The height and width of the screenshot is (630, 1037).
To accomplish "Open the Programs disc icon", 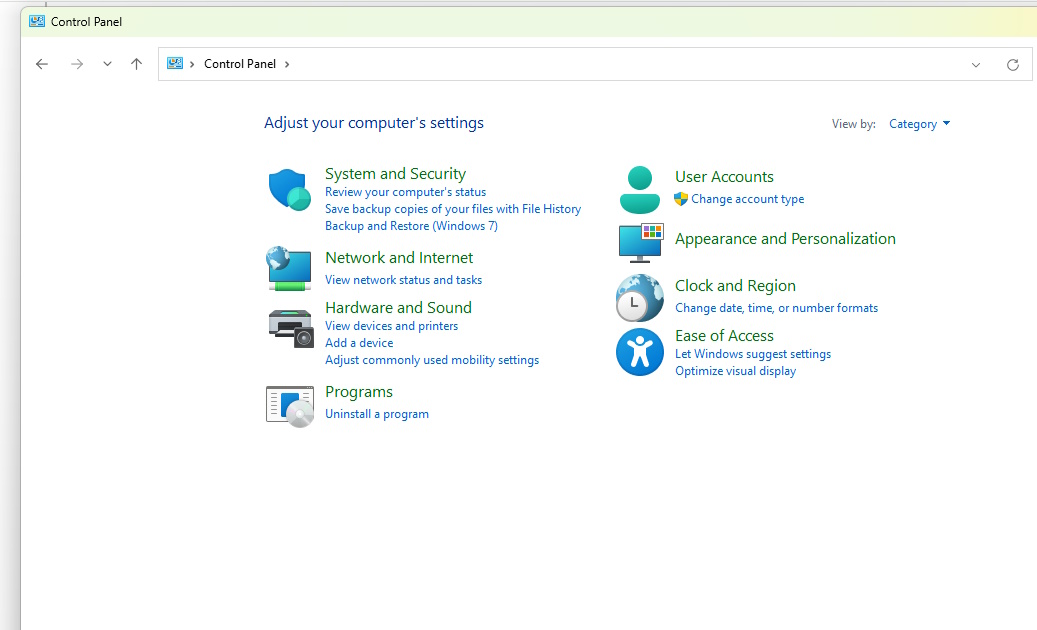I will coord(290,405).
